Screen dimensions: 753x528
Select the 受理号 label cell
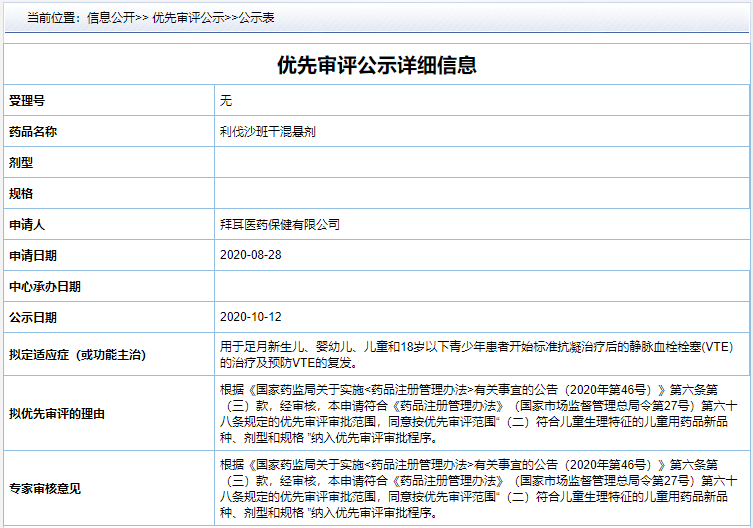[x=109, y=100]
